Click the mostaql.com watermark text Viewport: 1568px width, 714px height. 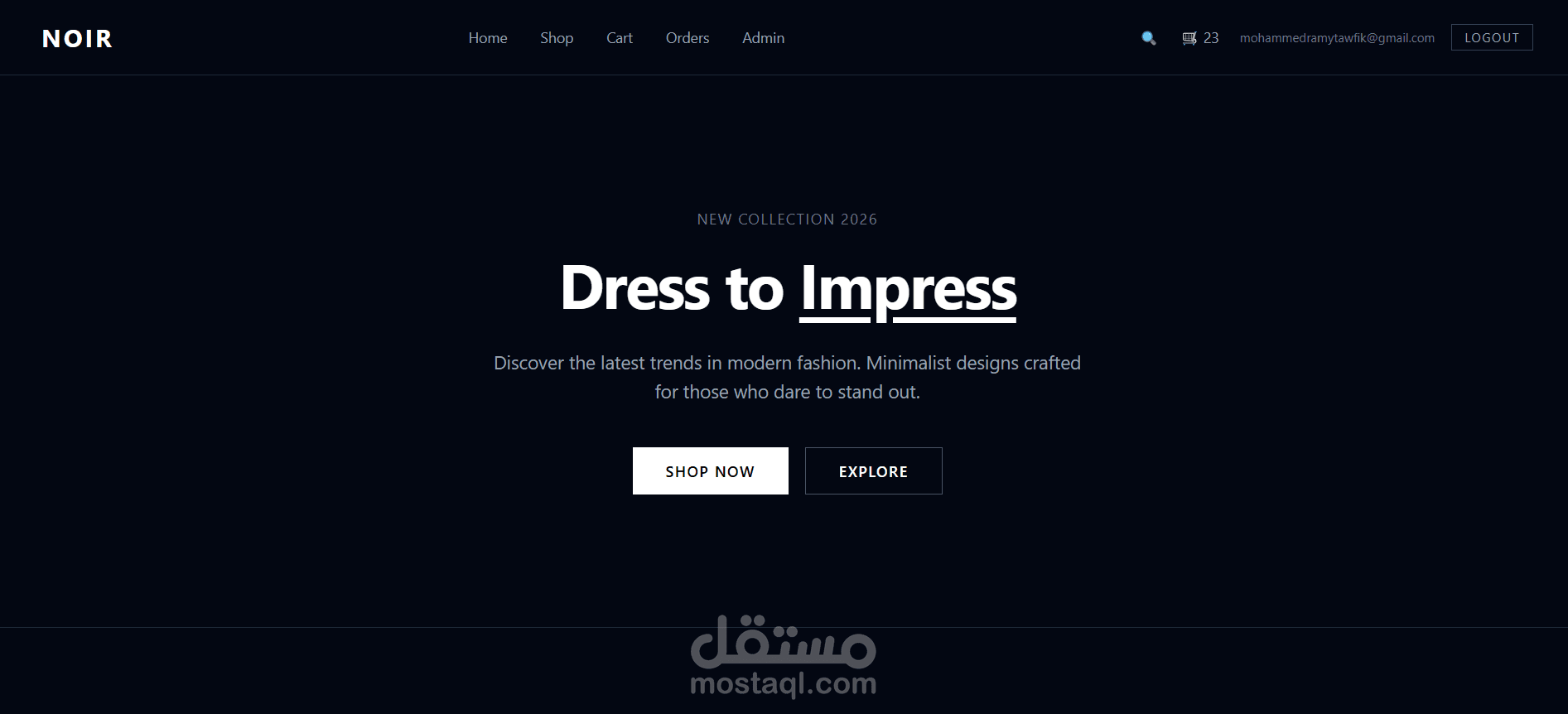click(x=783, y=684)
